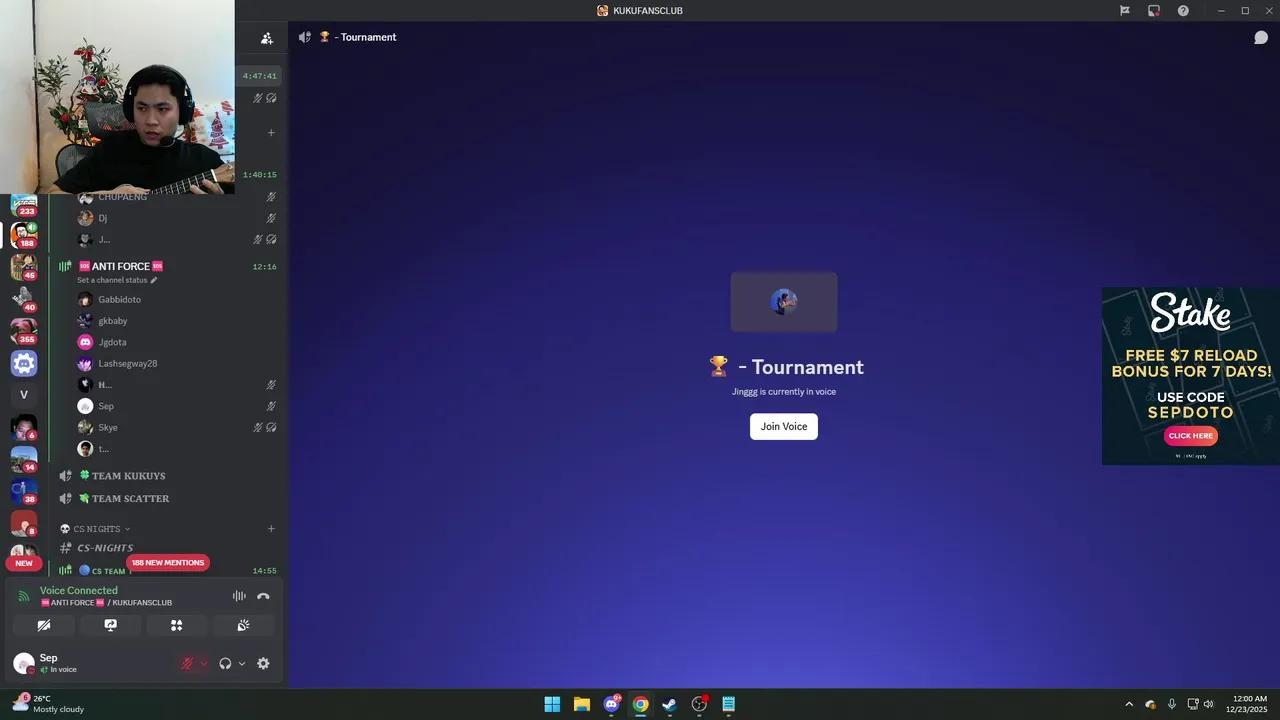1280x720 pixels.
Task: Open user Skye in voice list
Action: click(107, 427)
